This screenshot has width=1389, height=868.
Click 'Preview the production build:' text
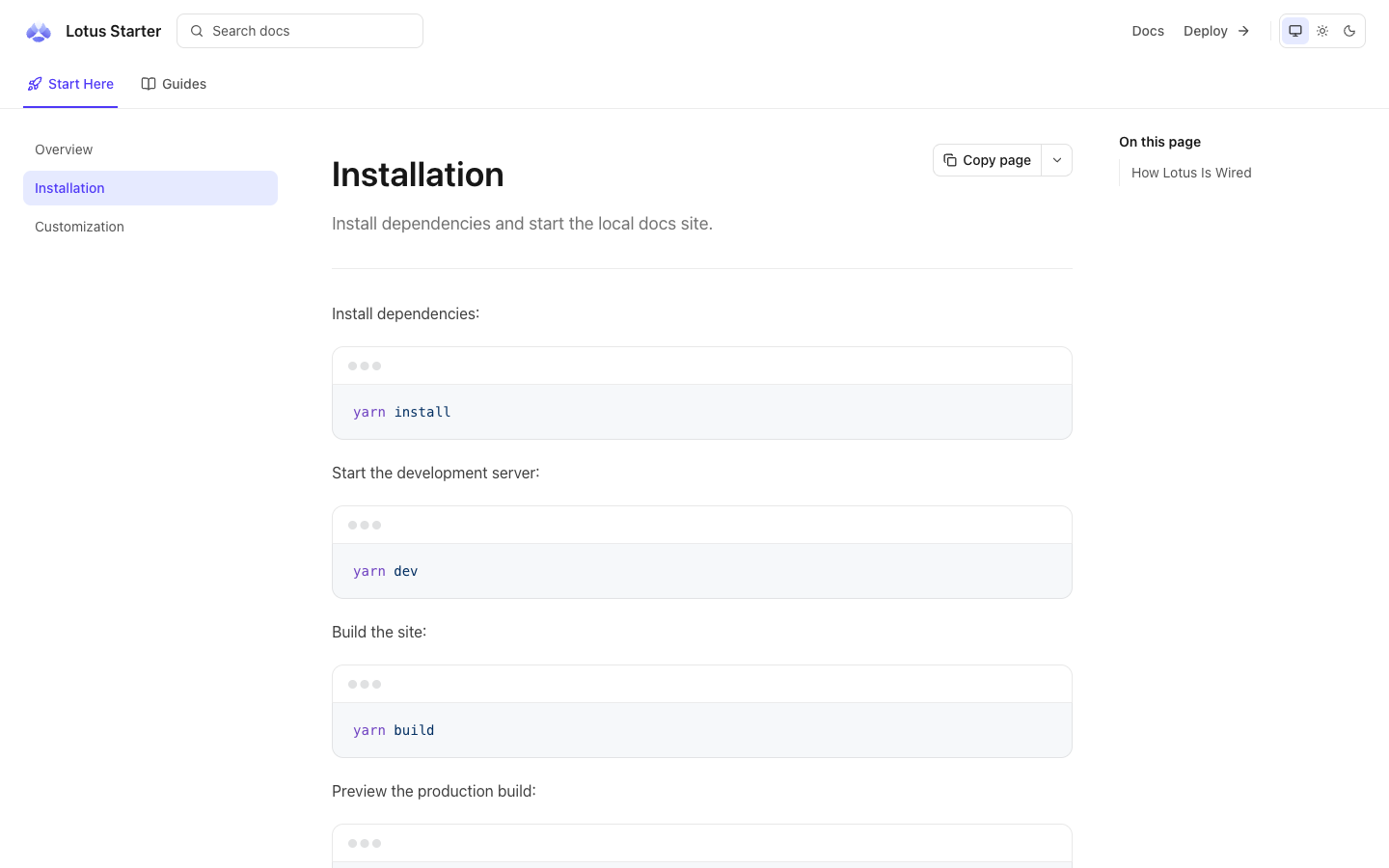tap(434, 791)
